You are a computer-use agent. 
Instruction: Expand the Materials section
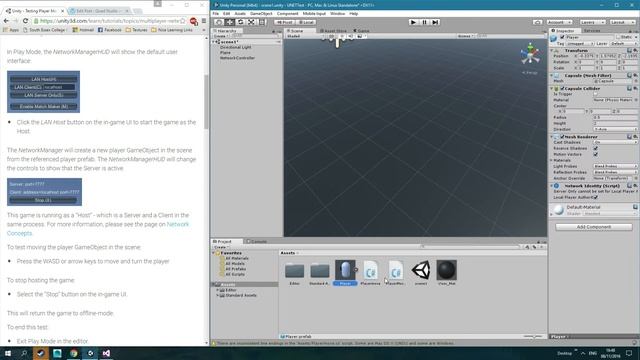pos(552,160)
